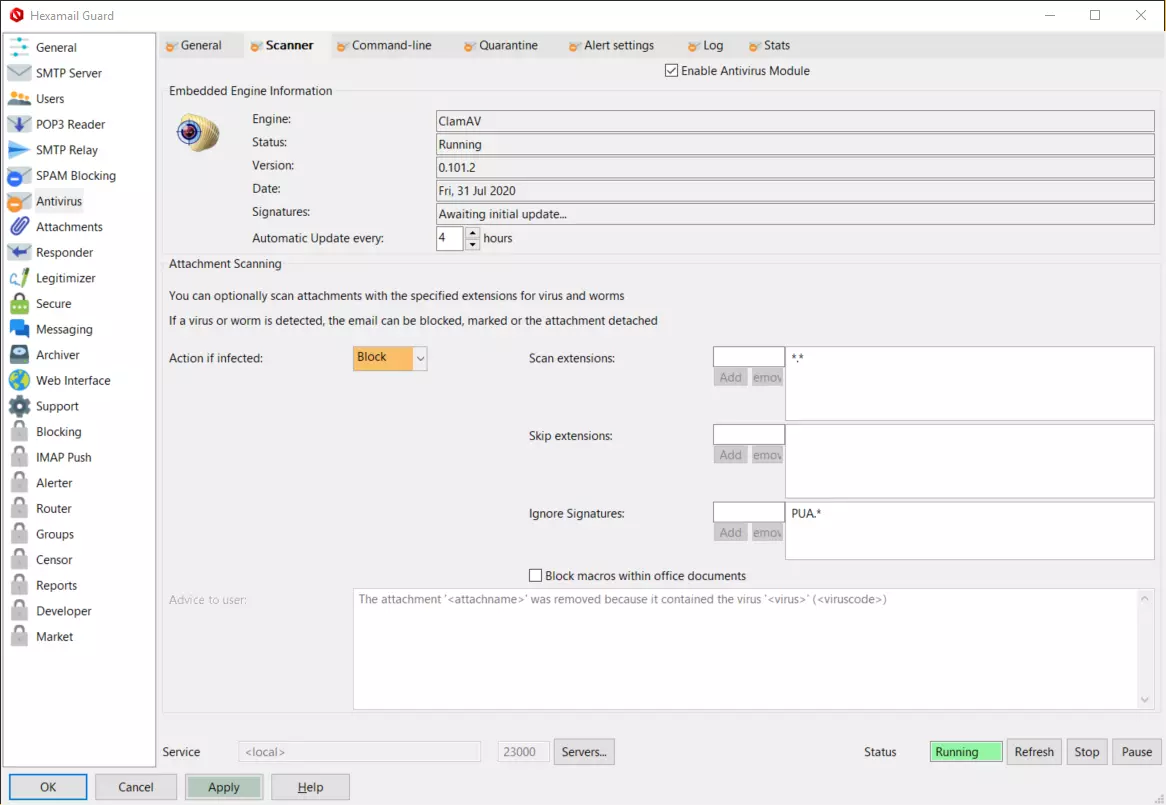The width and height of the screenshot is (1166, 805).
Task: Switch to the Quarantine tab
Action: click(x=508, y=45)
